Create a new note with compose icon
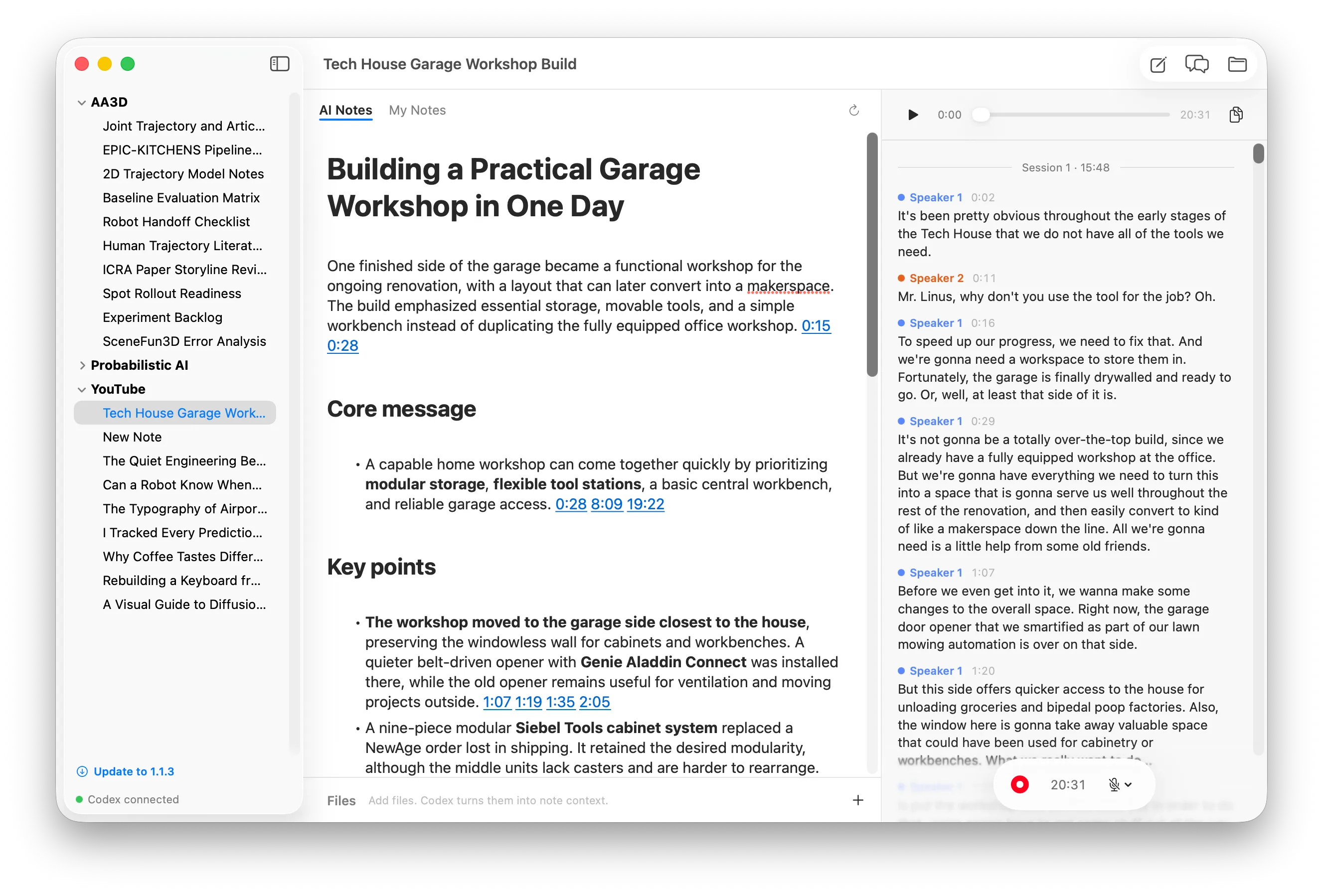 pyautogui.click(x=1158, y=64)
